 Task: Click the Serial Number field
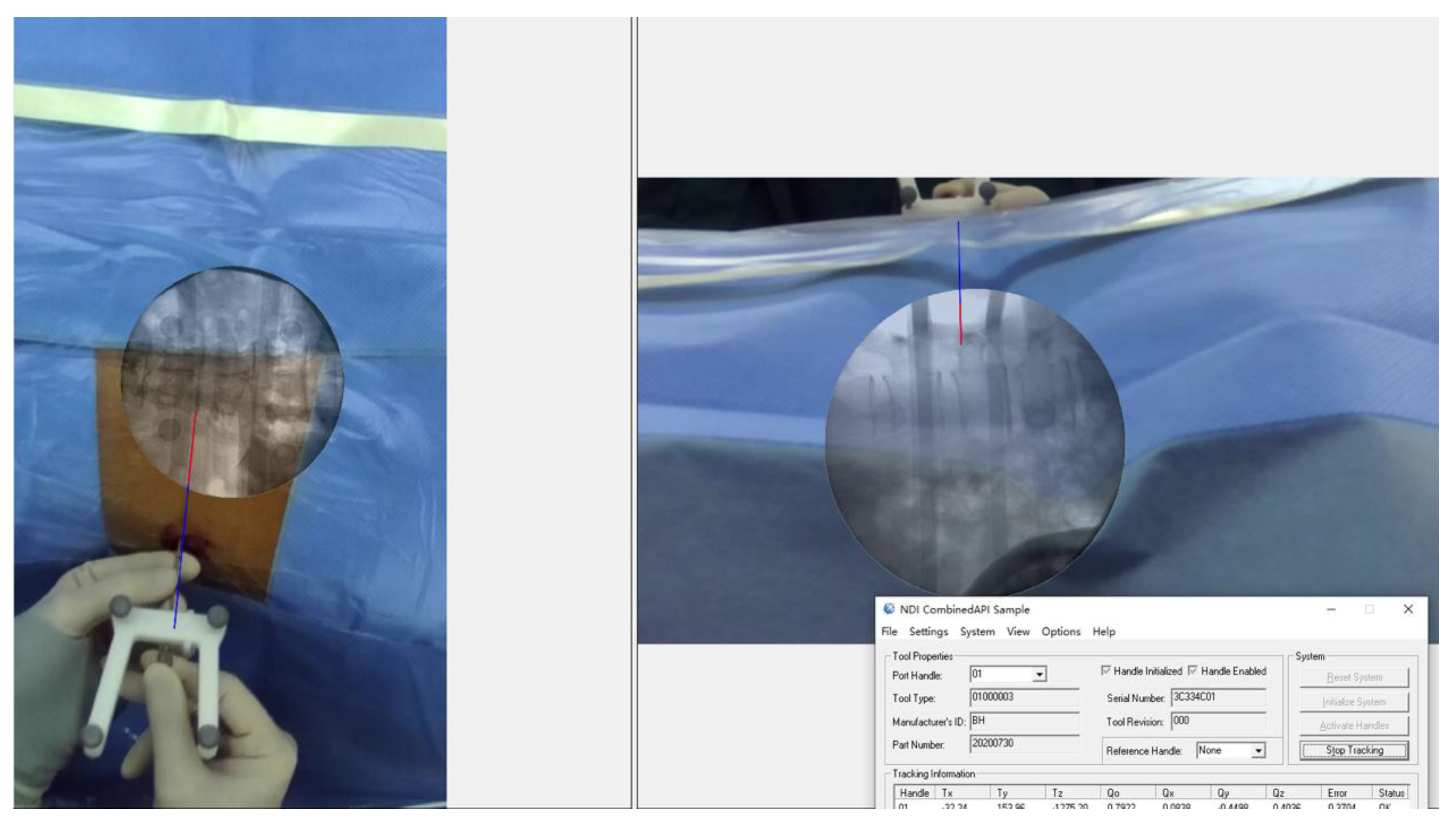pos(1218,698)
